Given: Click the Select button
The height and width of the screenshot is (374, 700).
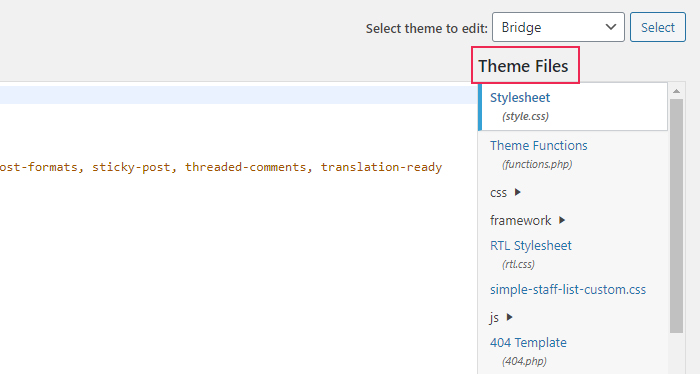Looking at the screenshot, I should click(x=658, y=27).
